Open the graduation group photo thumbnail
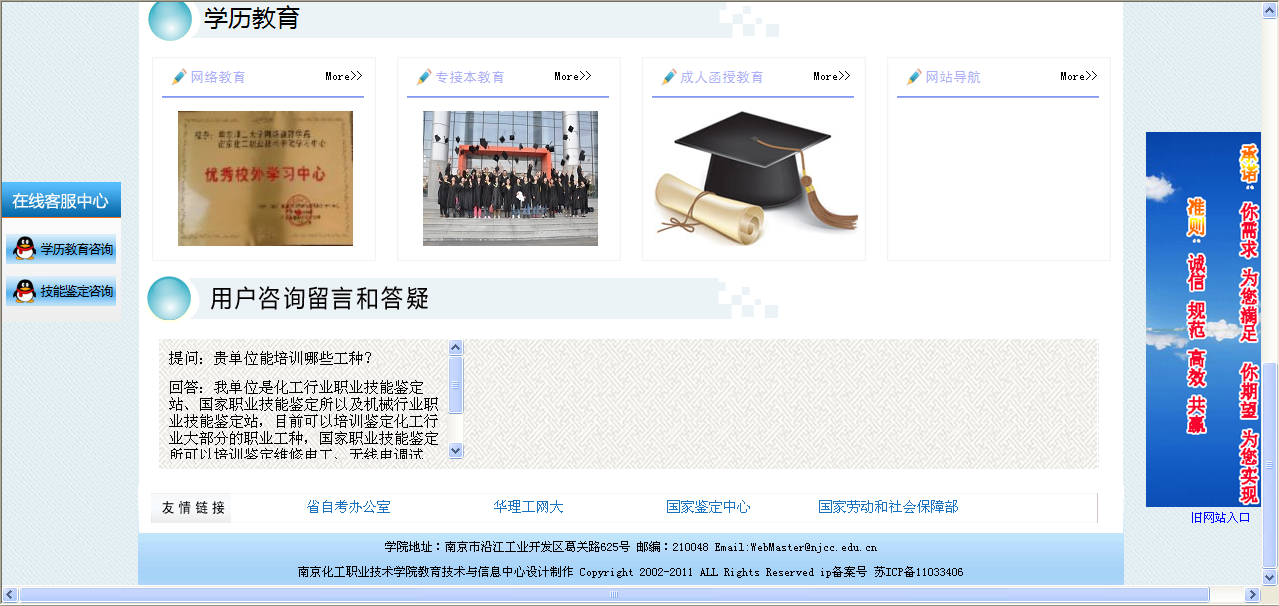The height and width of the screenshot is (606, 1279). (510, 178)
